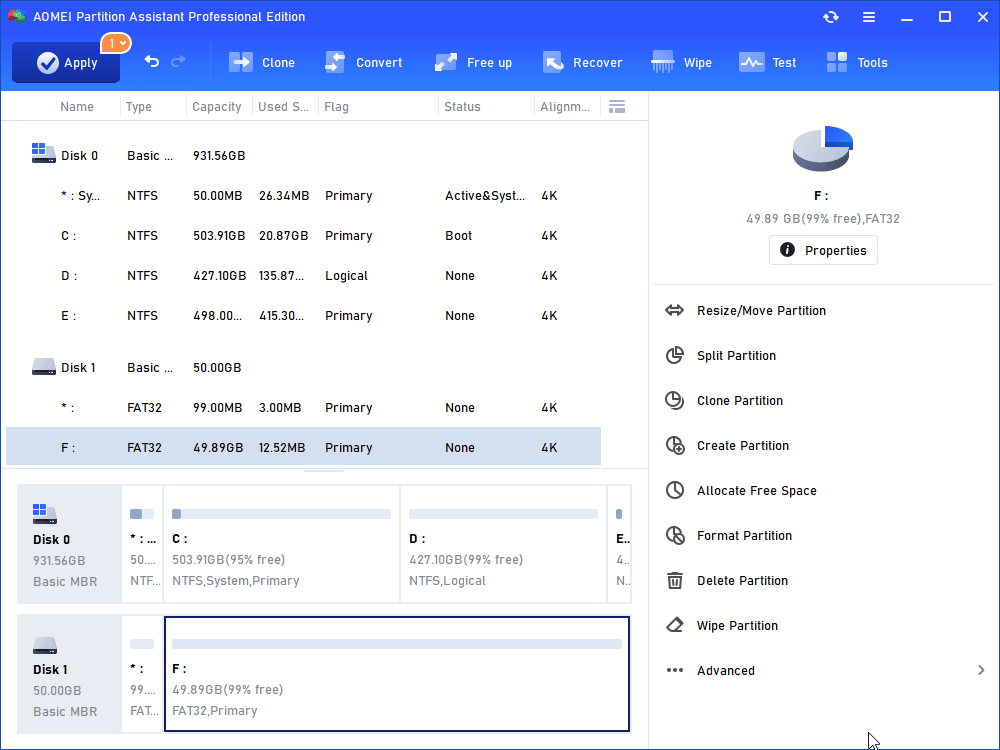Click the Apply button
This screenshot has height=750, width=1000.
click(66, 62)
